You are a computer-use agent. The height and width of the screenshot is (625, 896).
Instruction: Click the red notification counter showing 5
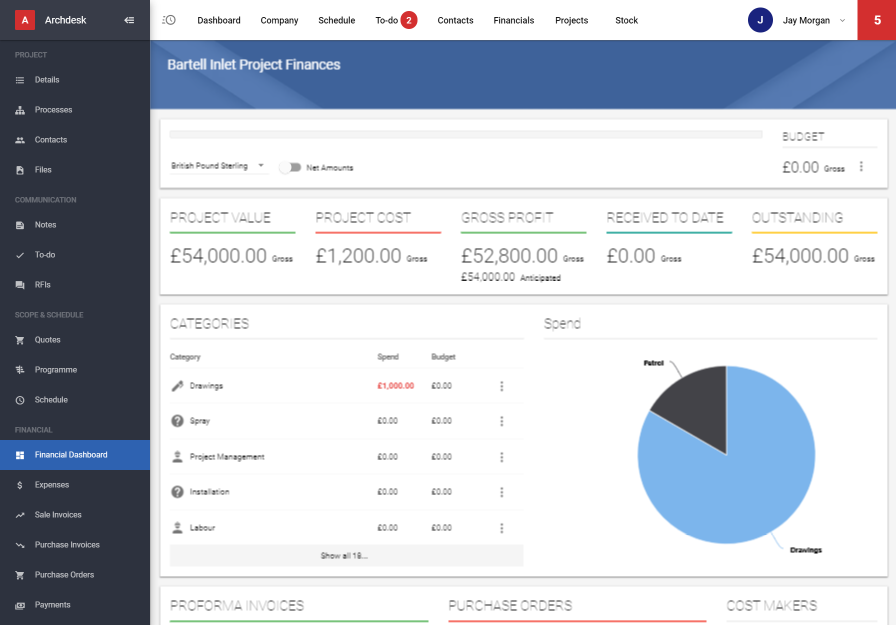tap(877, 20)
